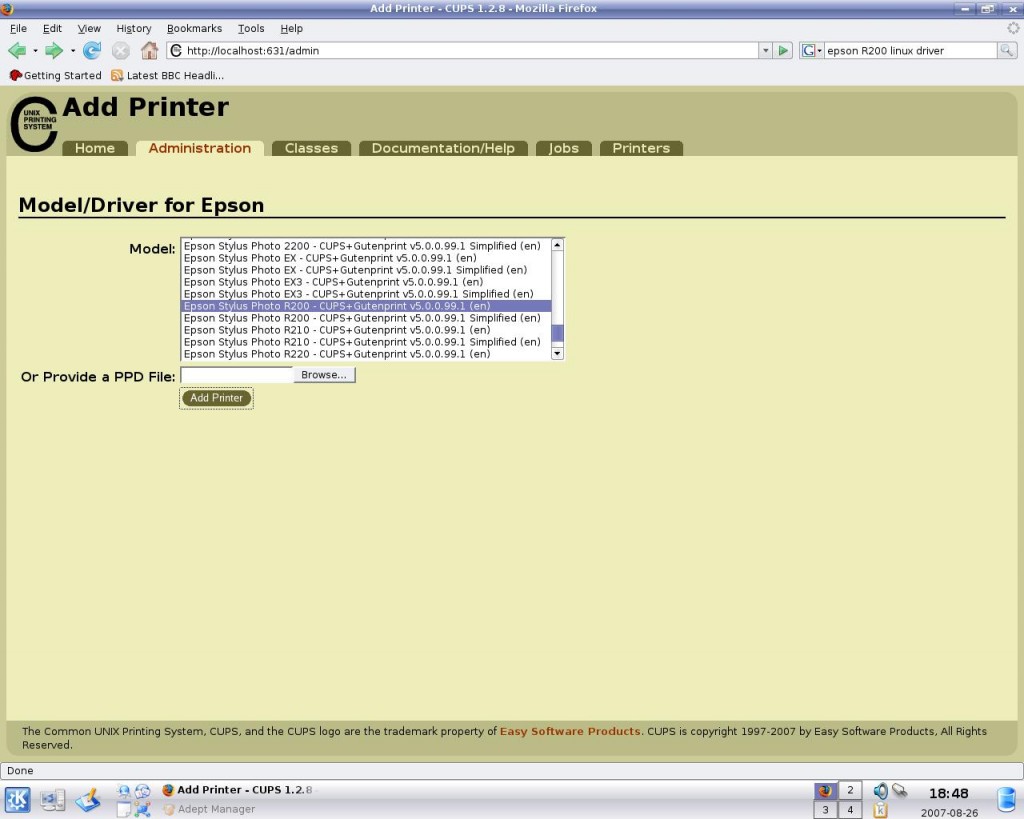The image size is (1024, 819).
Task: Switch to desktop 1 with Firefox icon
Action: [x=825, y=790]
